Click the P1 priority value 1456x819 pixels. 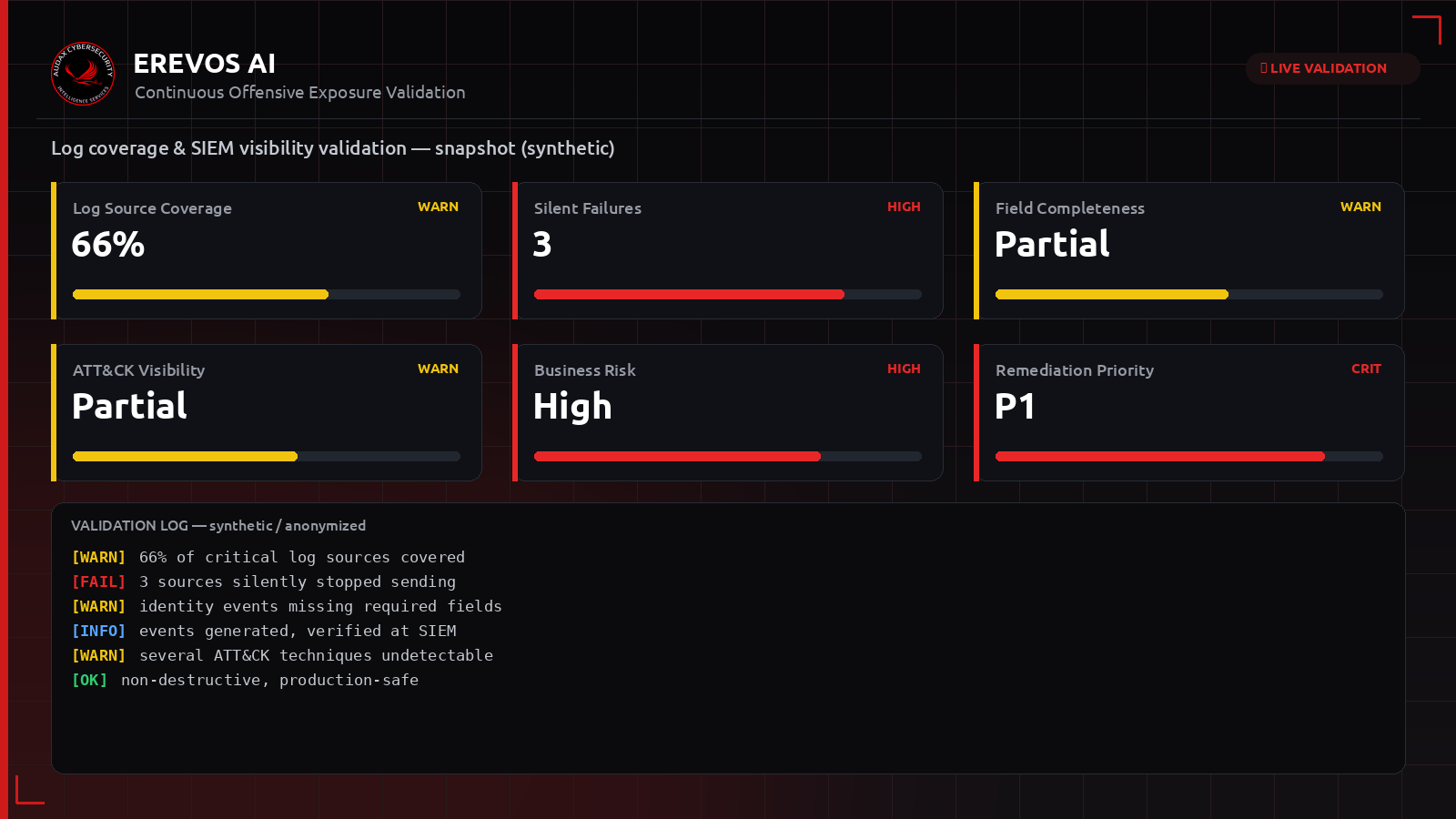coord(1015,406)
